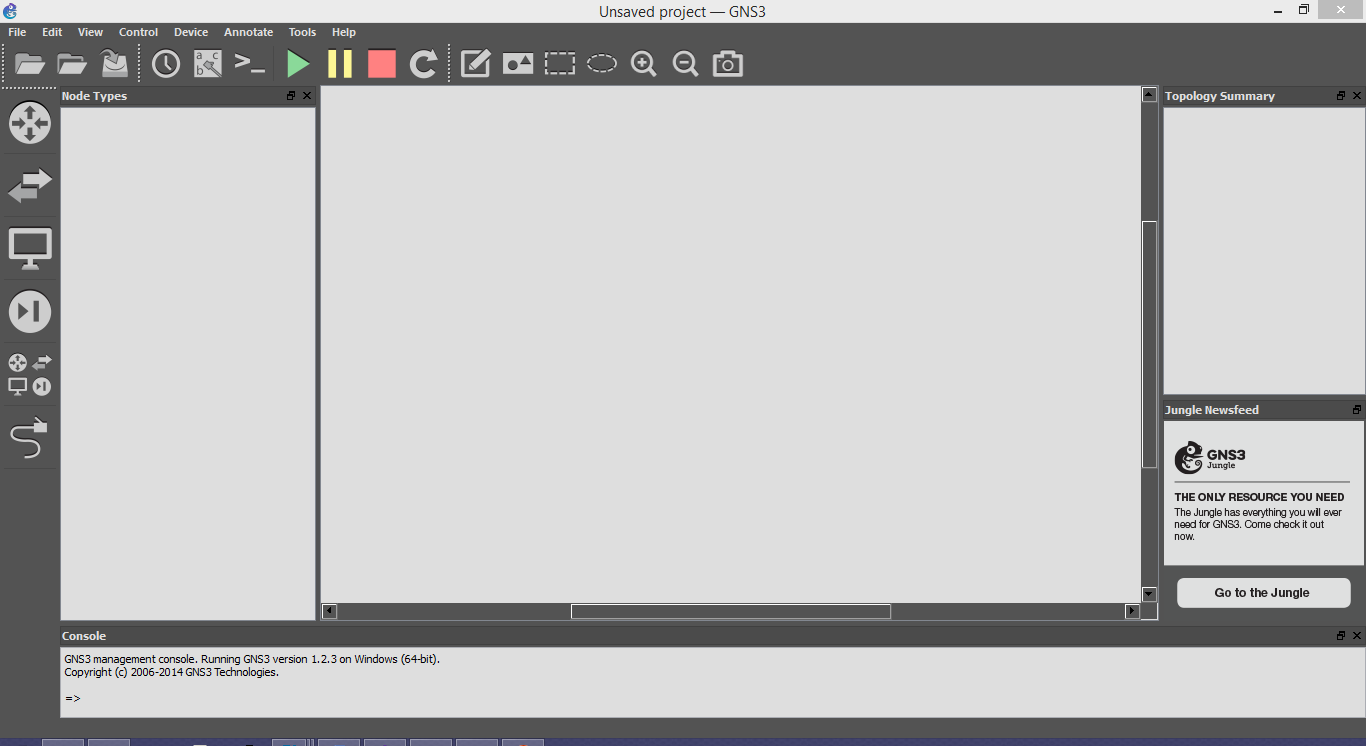This screenshot has height=746, width=1366.
Task: Click the workspace vertical scrollbar up arrow
Action: pos(1149,94)
